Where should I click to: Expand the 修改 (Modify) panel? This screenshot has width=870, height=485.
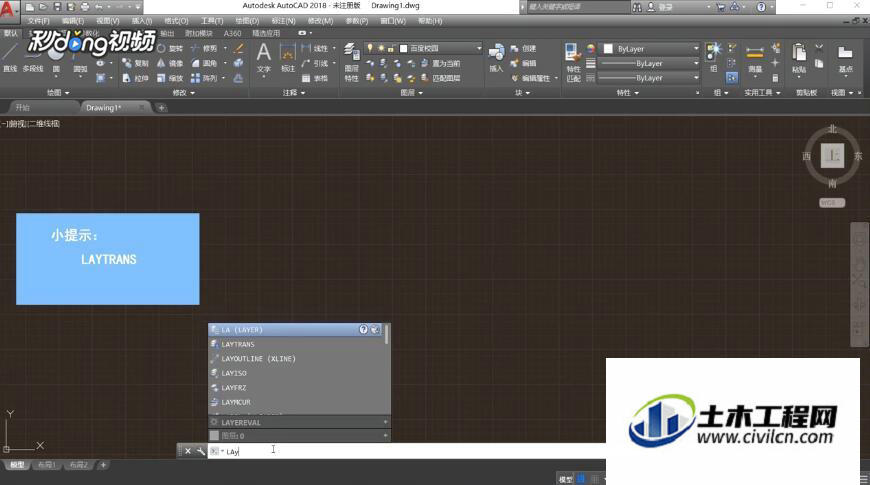pyautogui.click(x=184, y=93)
